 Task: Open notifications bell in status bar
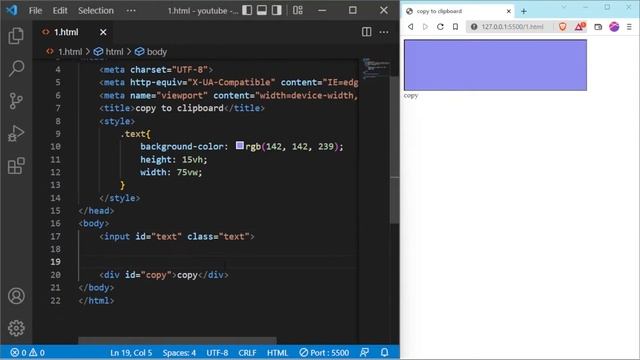point(384,352)
